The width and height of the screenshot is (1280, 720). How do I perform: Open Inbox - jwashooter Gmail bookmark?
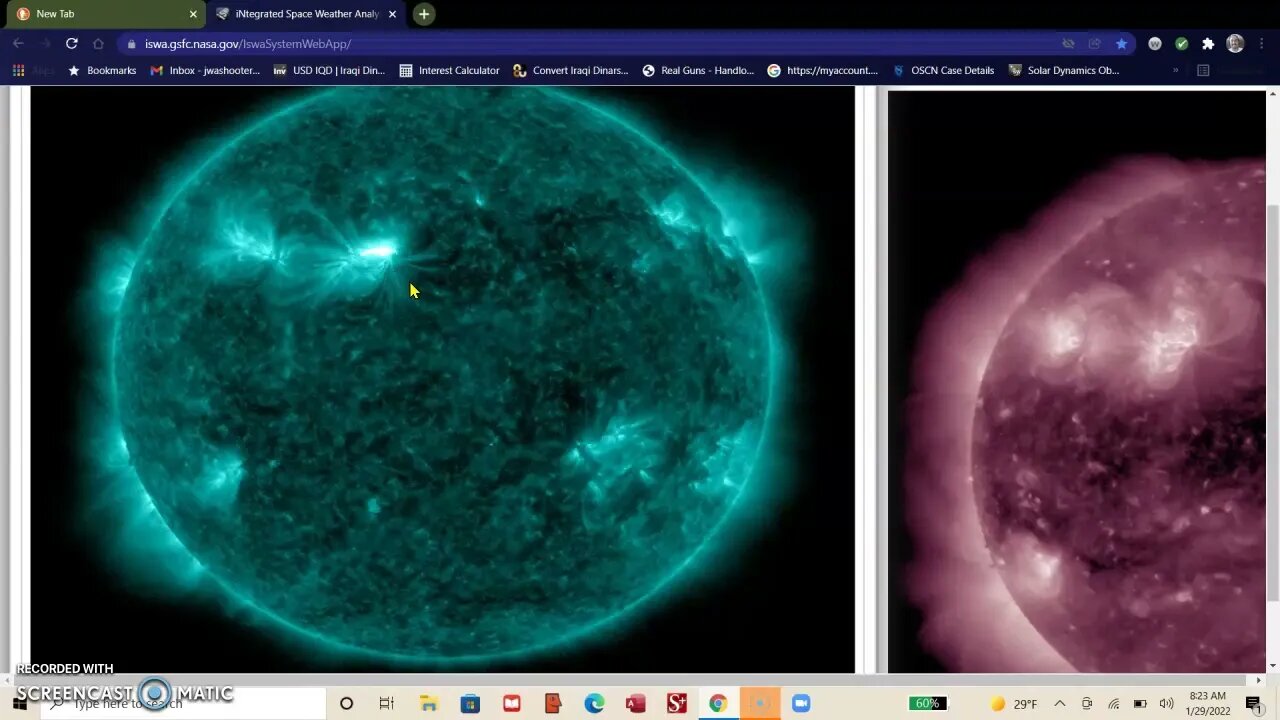205,70
